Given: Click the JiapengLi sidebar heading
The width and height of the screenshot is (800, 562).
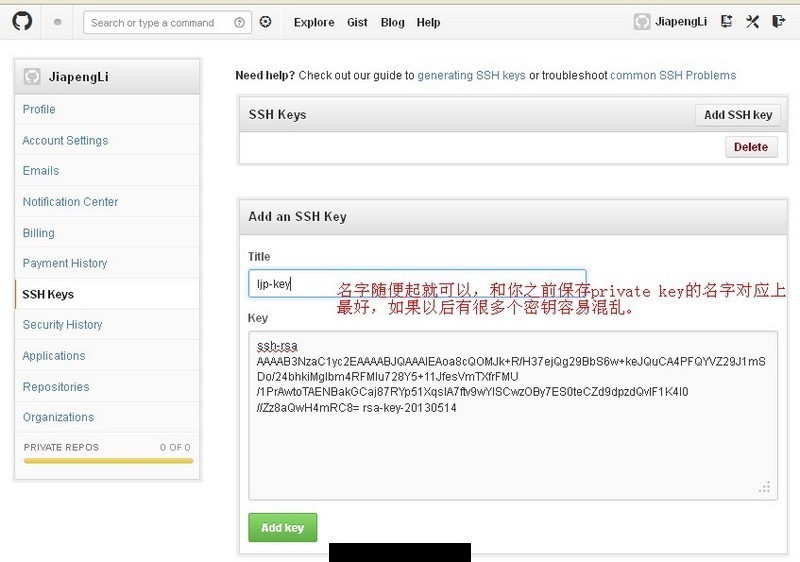Looking at the screenshot, I should pos(79,77).
